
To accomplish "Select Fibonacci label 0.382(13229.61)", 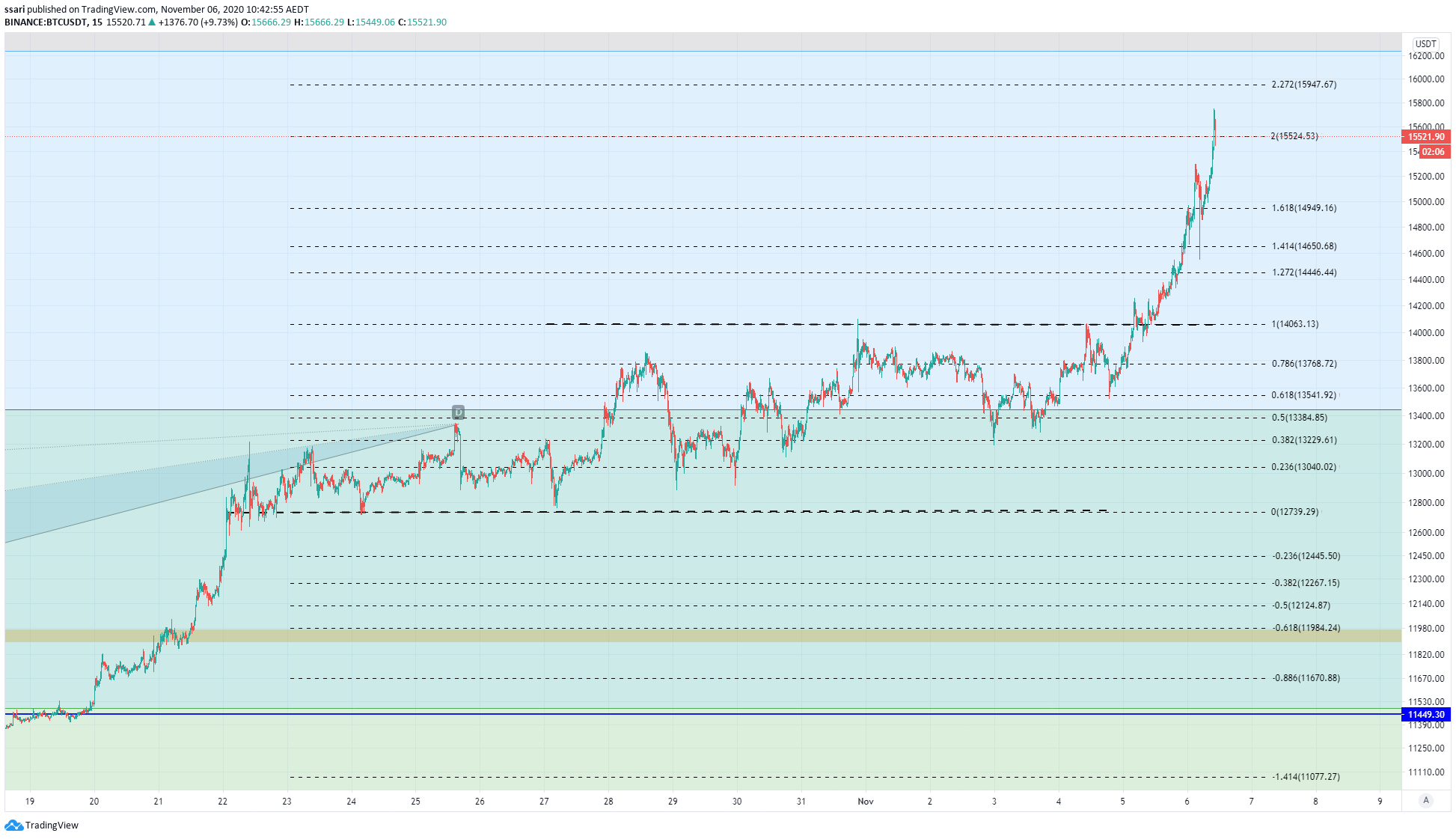I will [1304, 440].
